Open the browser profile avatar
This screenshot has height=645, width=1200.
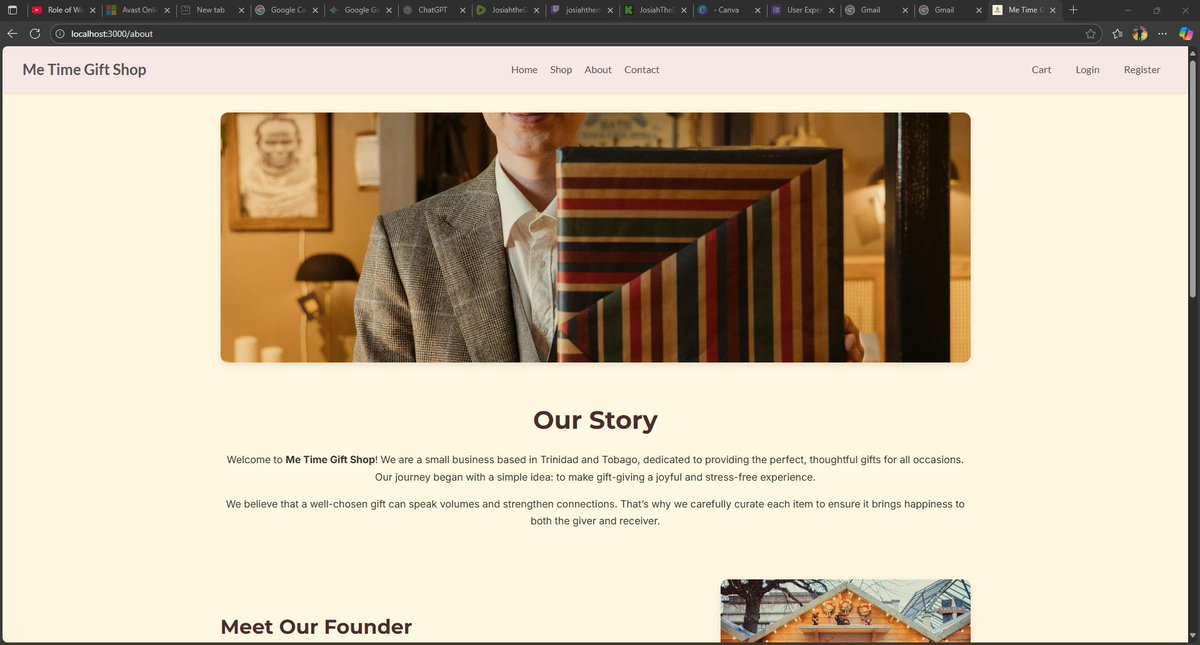[x=1140, y=33]
